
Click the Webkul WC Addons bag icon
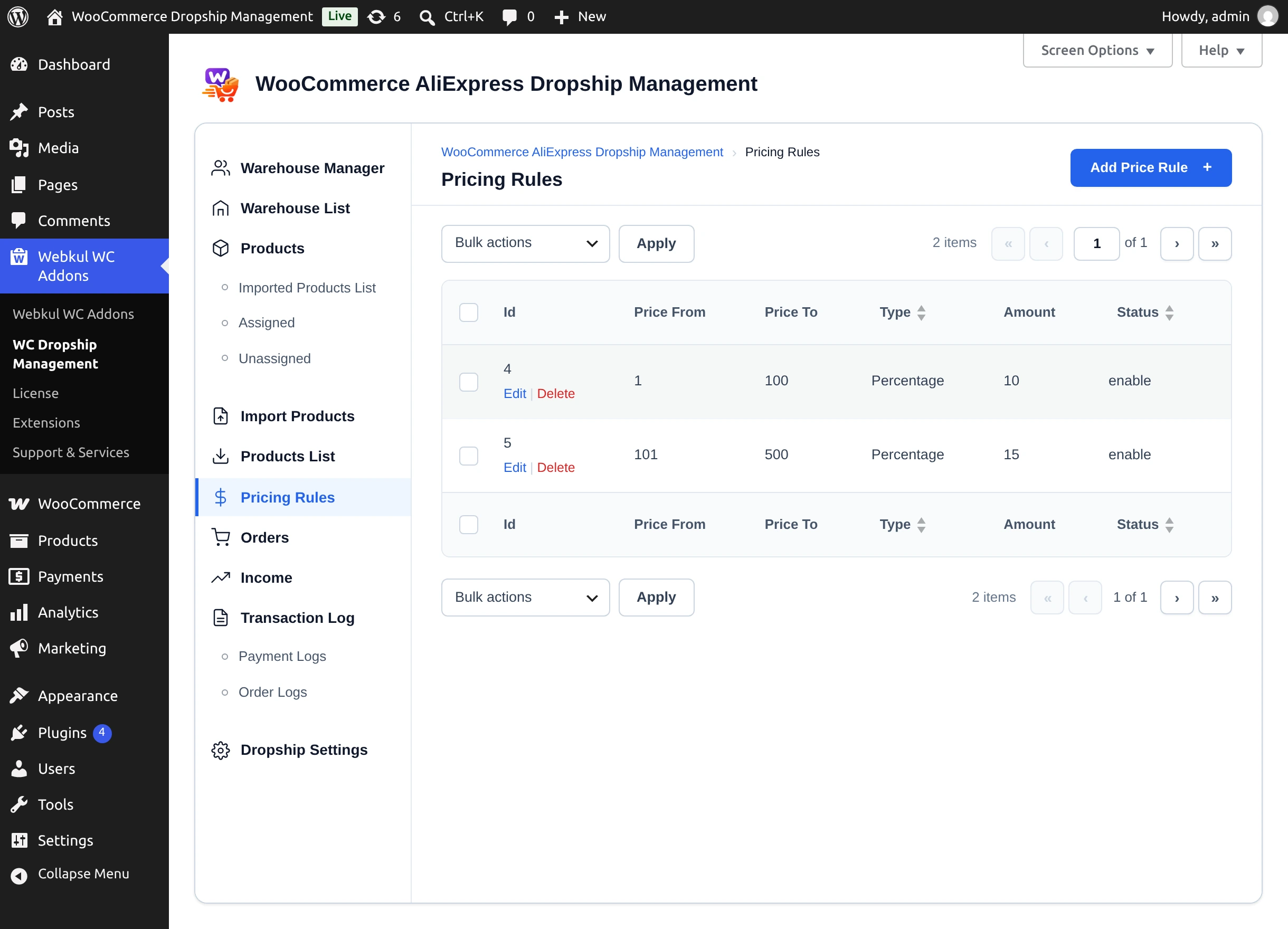pyautogui.click(x=20, y=257)
